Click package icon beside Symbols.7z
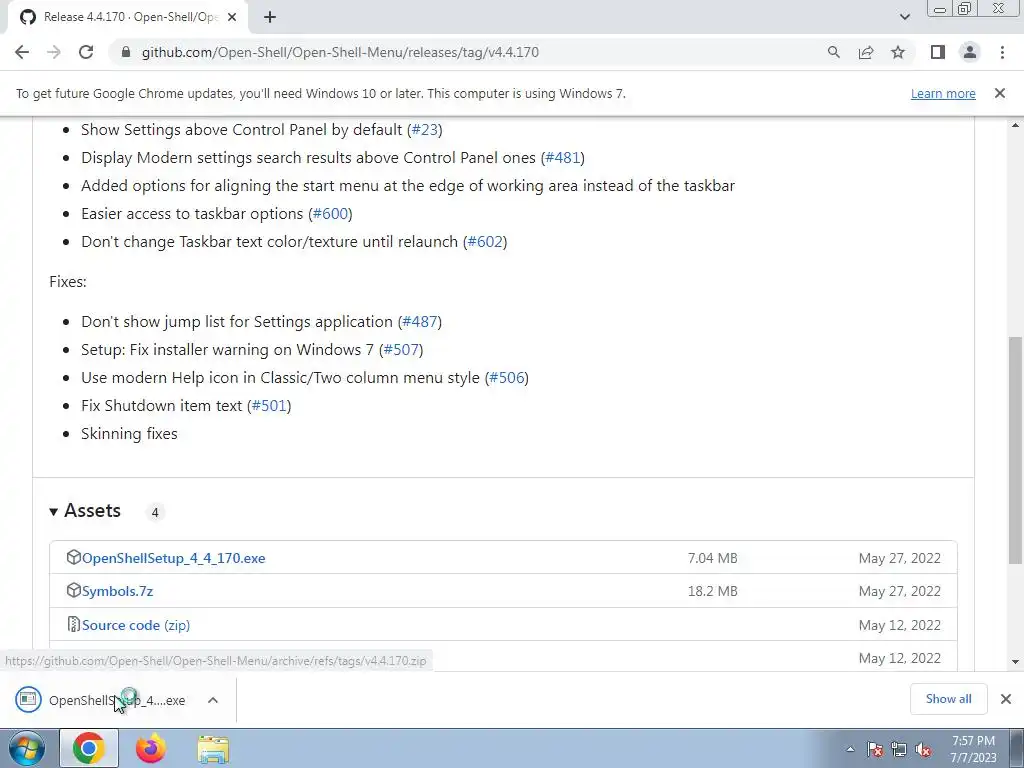The width and height of the screenshot is (1024, 768). tap(73, 590)
